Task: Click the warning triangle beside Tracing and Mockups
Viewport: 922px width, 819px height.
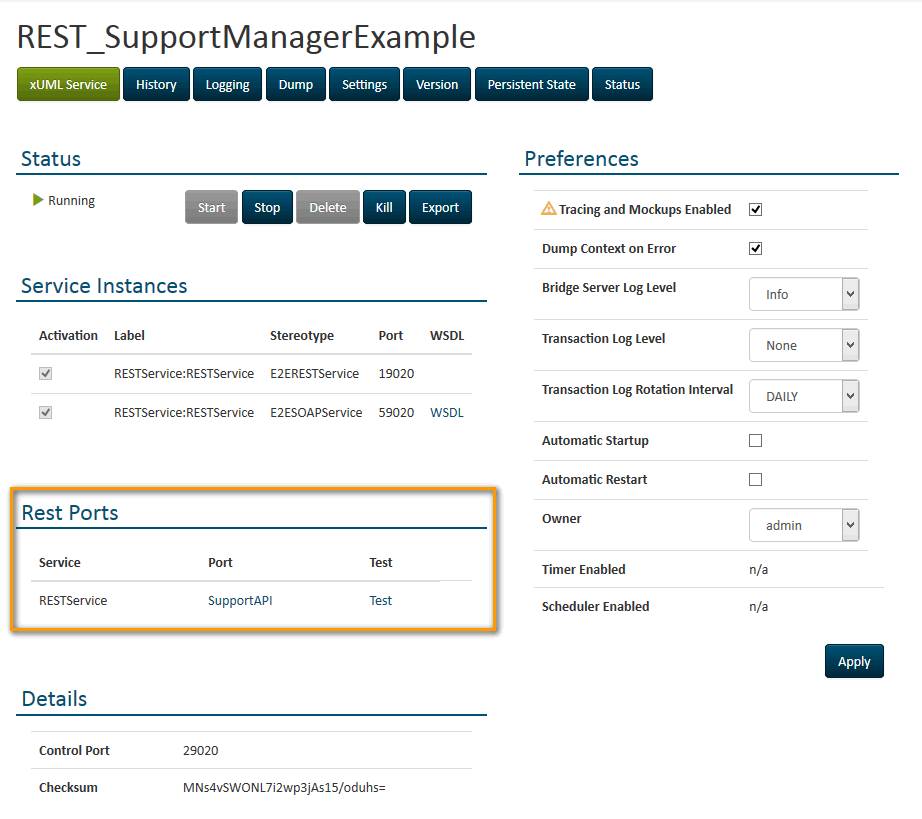Action: coord(548,209)
